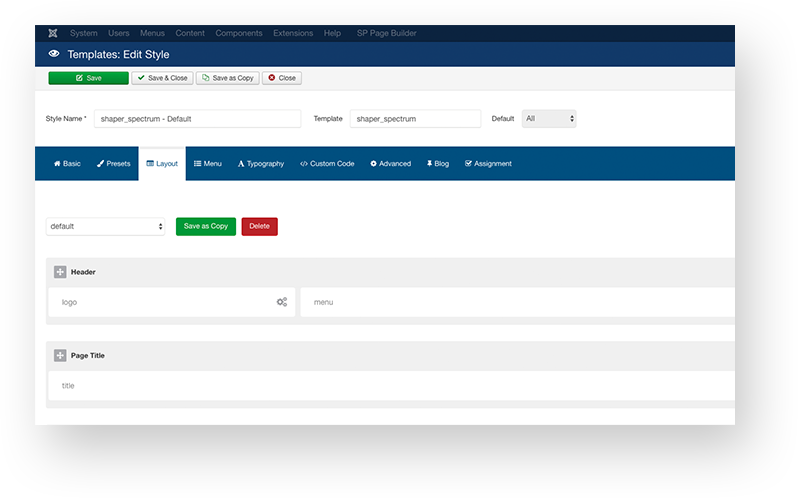Click the toolbar Close button

282,78
